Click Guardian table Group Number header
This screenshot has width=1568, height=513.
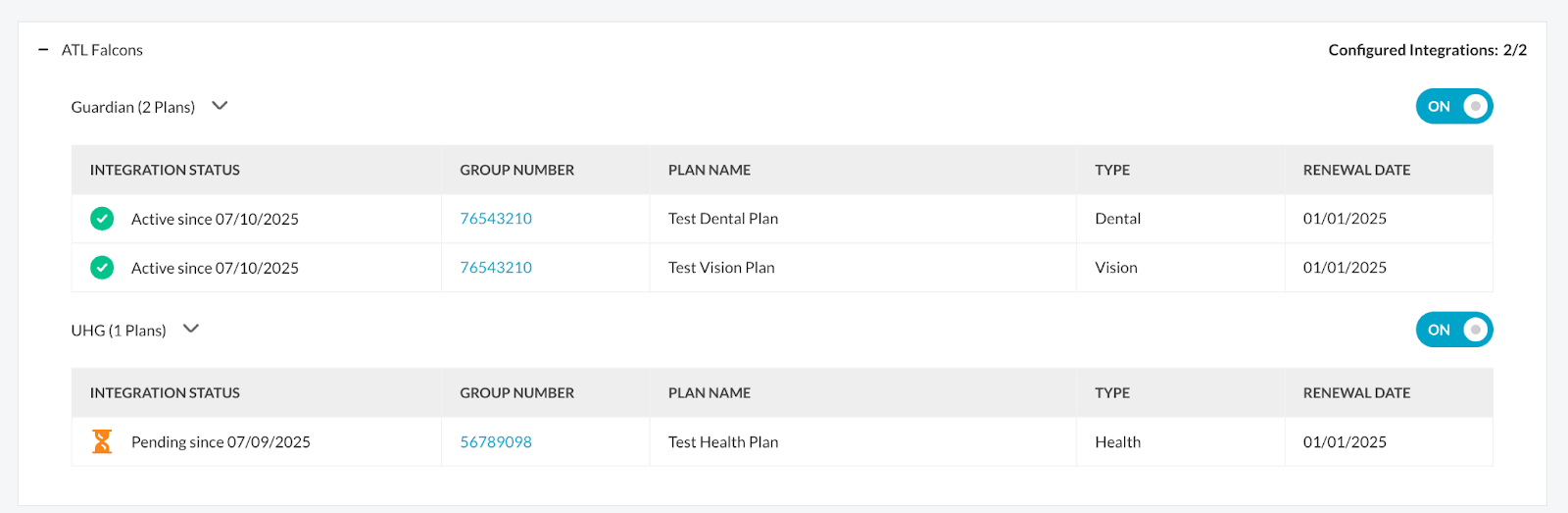[516, 170]
